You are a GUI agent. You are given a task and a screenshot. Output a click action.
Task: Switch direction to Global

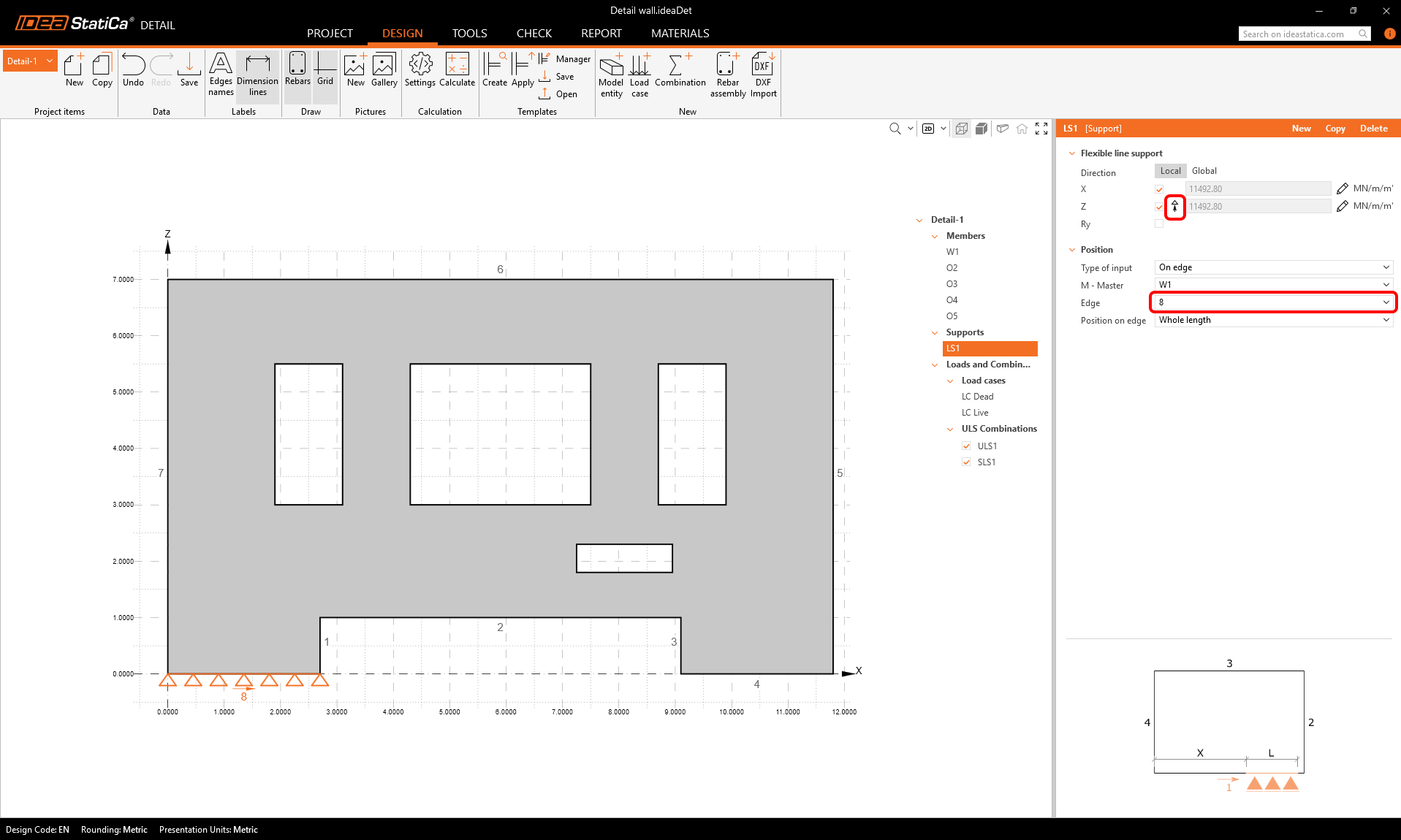coord(1204,171)
